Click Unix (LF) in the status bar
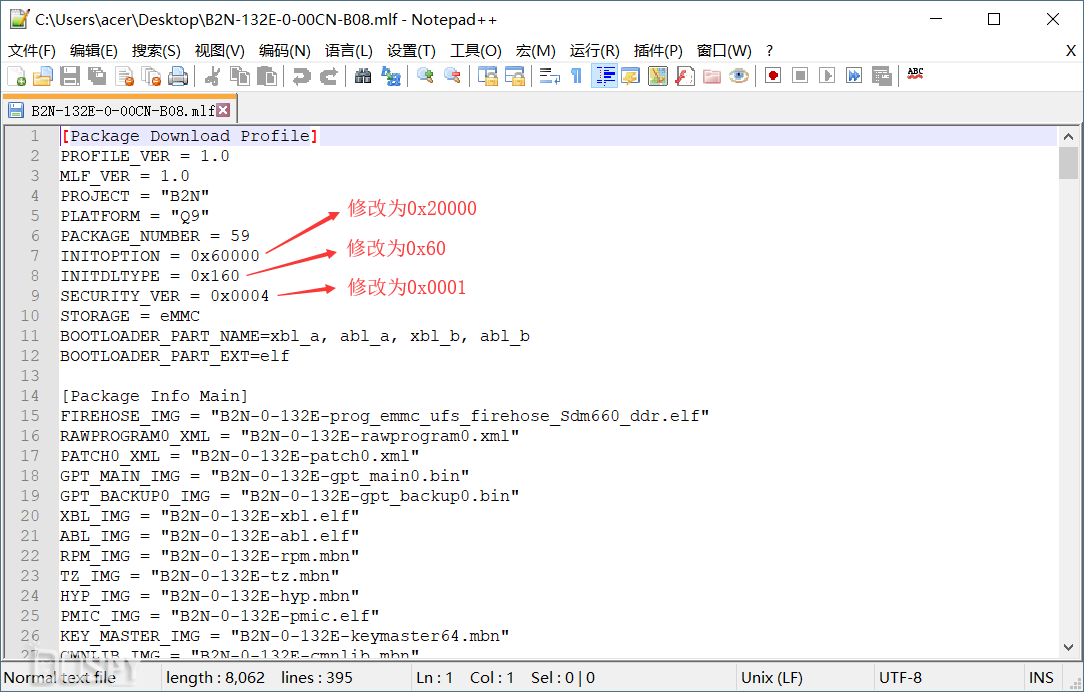Screen dimensions: 1084x692 [772, 677]
